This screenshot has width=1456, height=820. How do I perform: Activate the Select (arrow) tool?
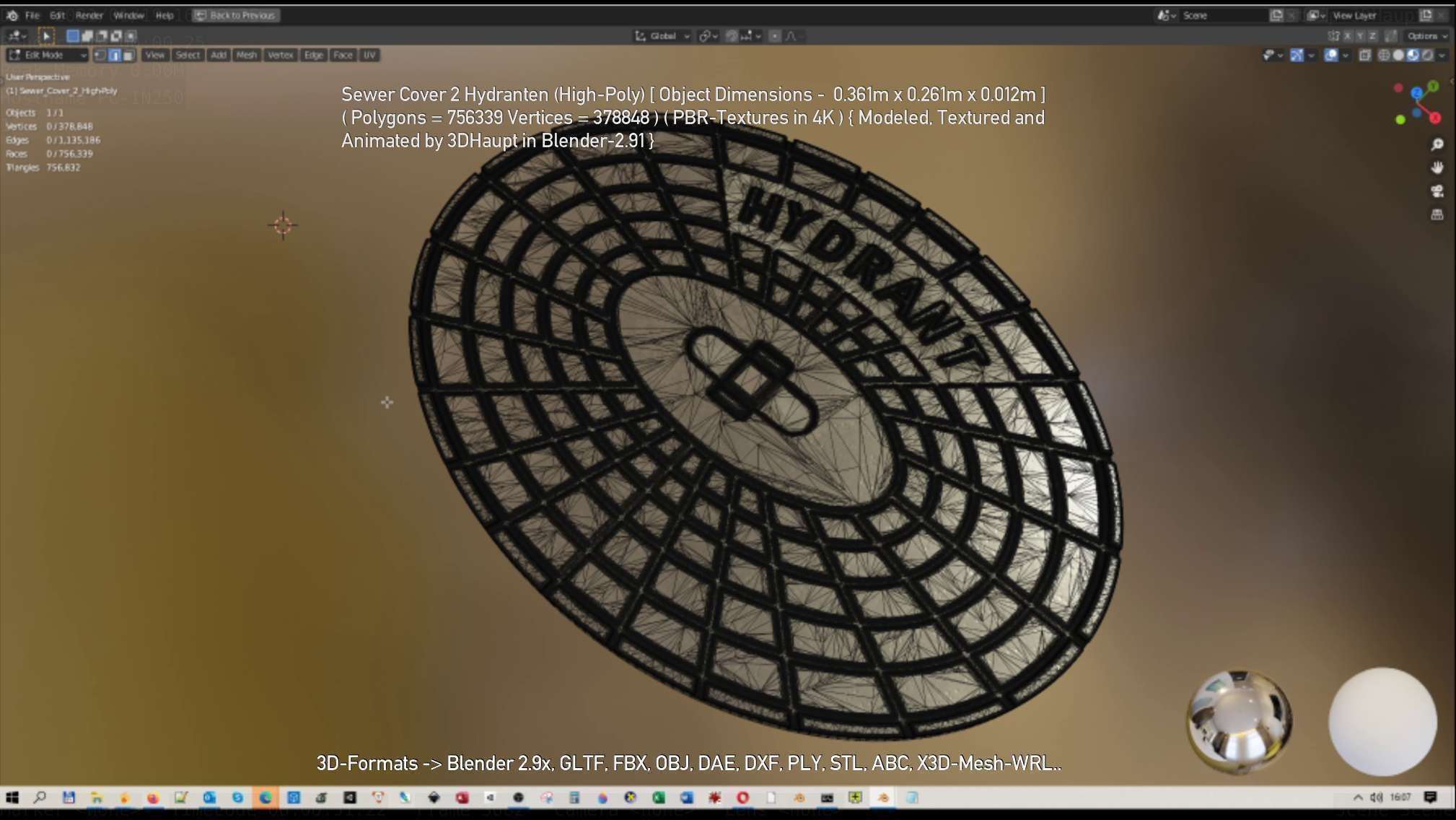(x=45, y=35)
